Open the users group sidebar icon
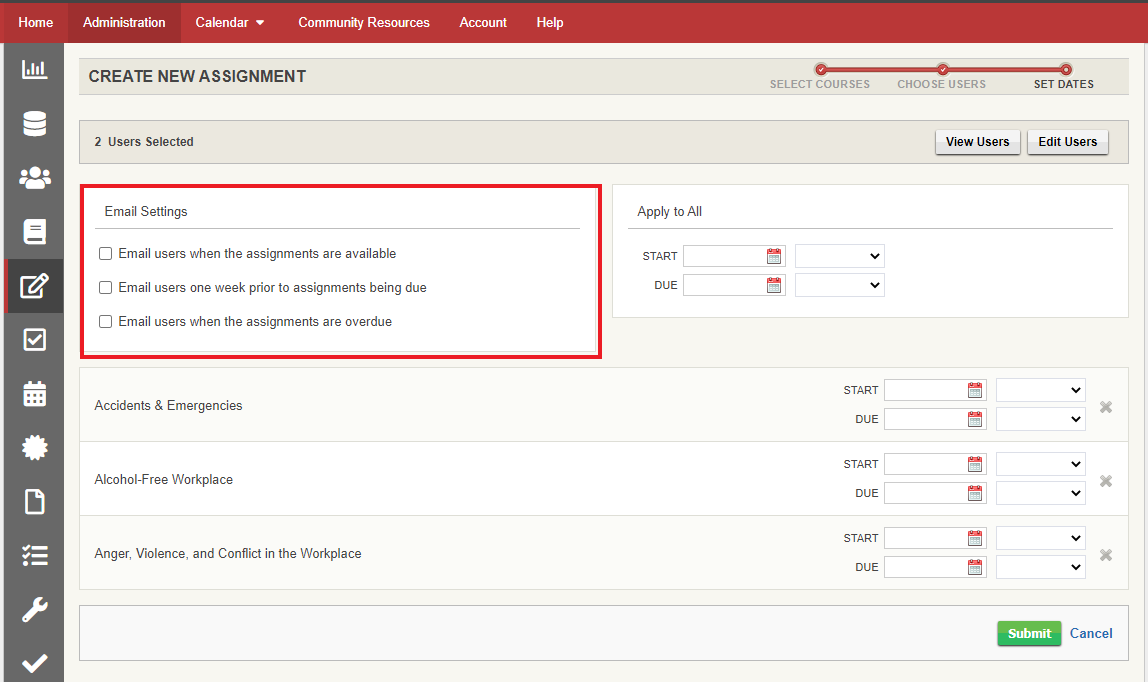The image size is (1148, 682). pyautogui.click(x=33, y=177)
